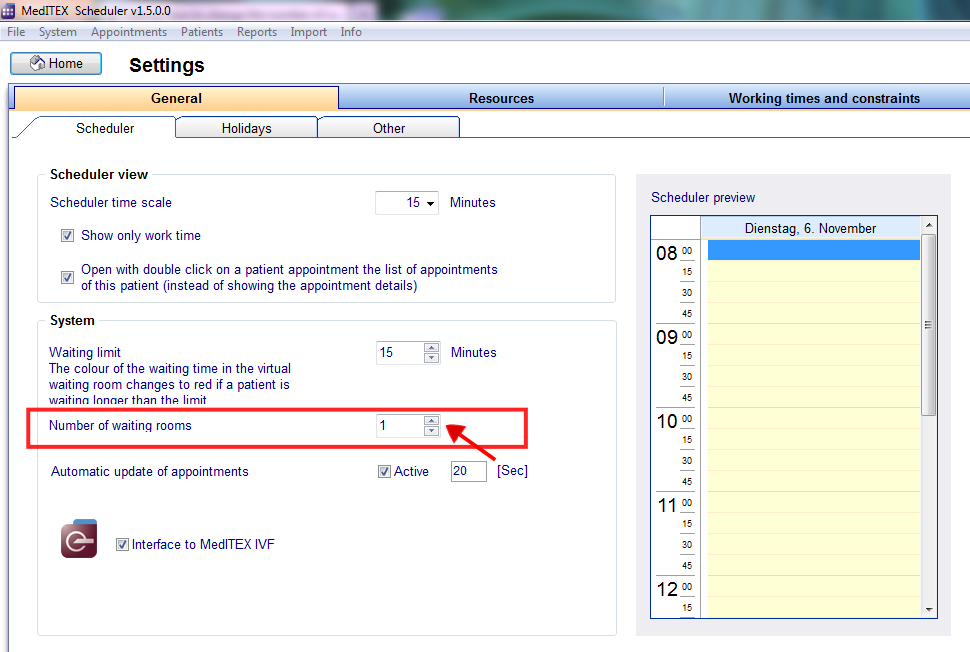The image size is (970, 652).
Task: Open the File menu
Action: coord(16,32)
